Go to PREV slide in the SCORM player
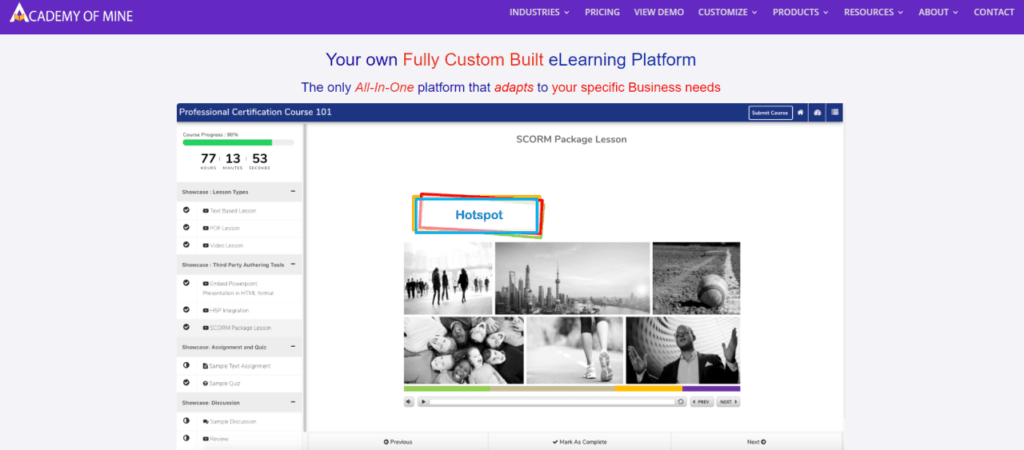The width and height of the screenshot is (1024, 450). (701, 402)
